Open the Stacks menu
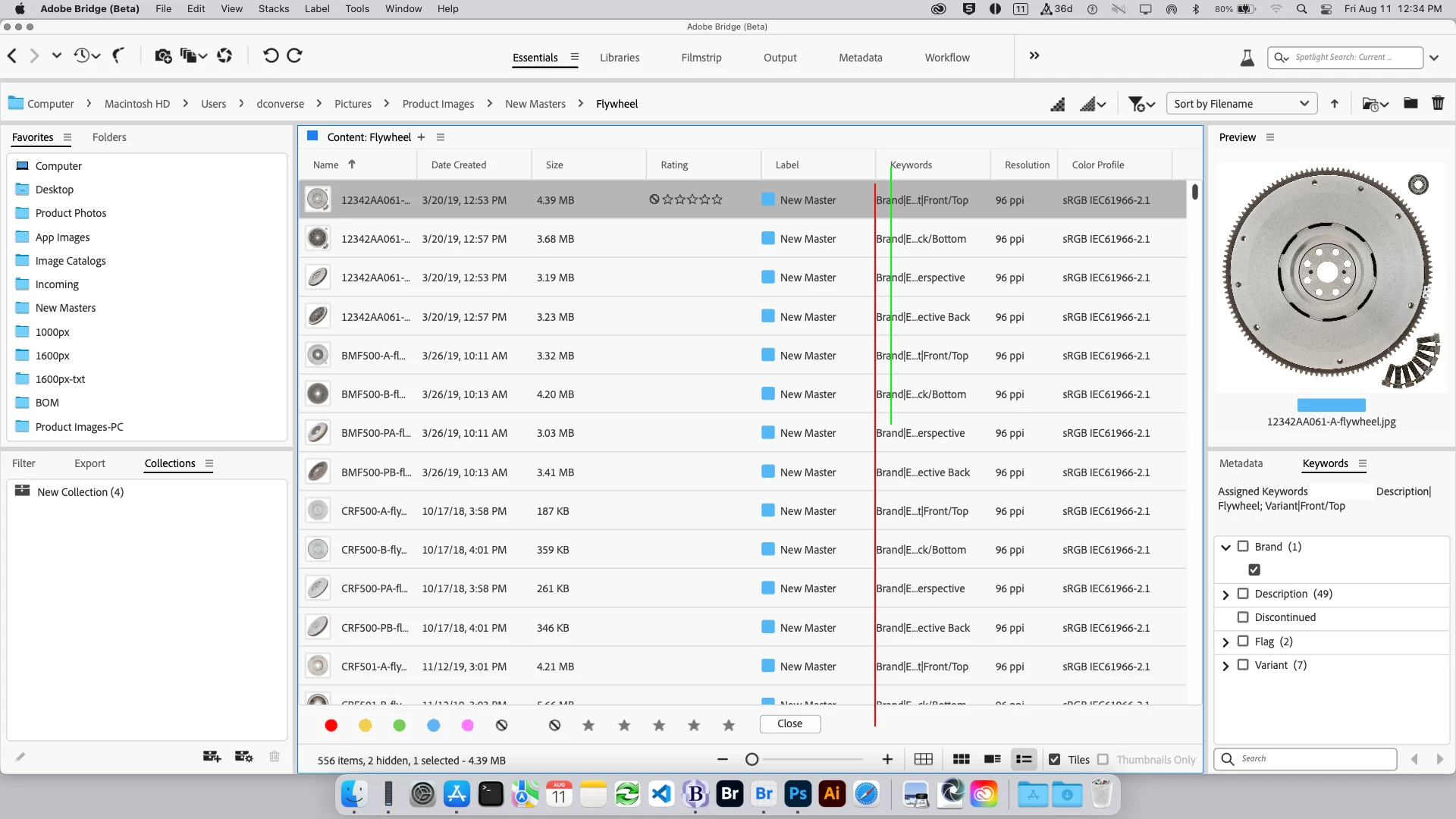Viewport: 1456px width, 819px height. point(273,9)
